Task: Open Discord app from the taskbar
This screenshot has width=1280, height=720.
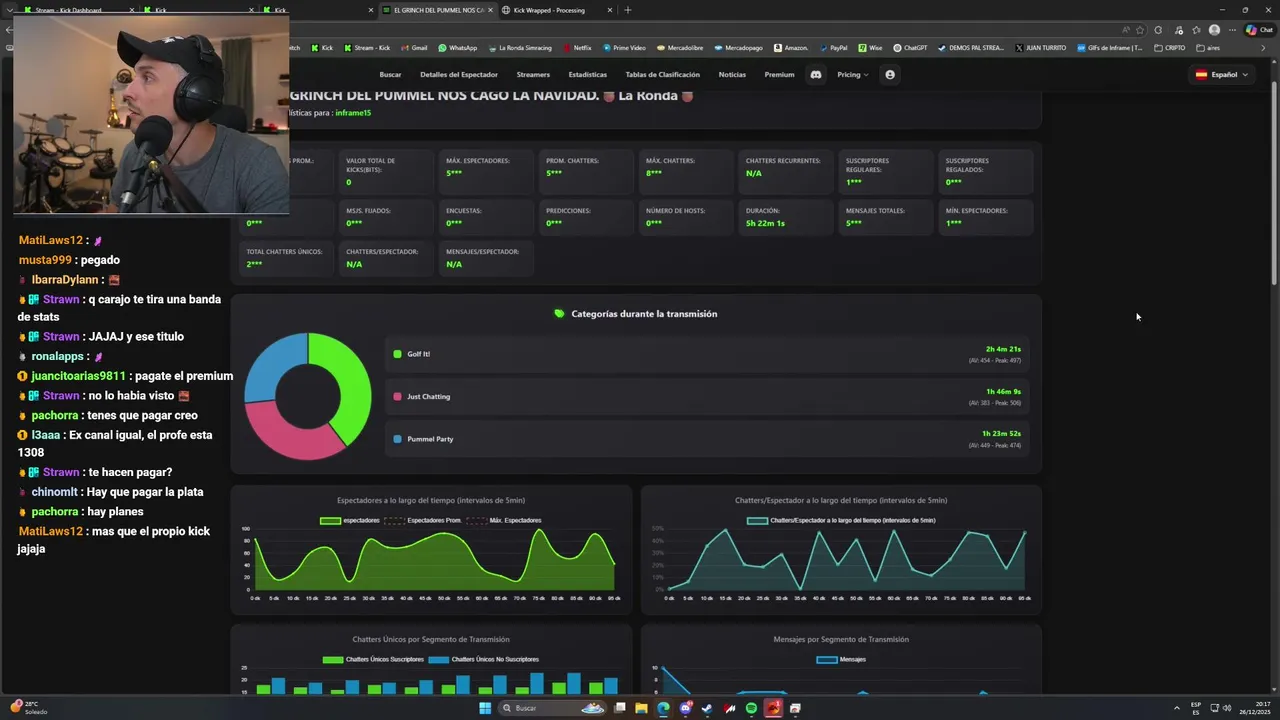Action: click(x=685, y=708)
